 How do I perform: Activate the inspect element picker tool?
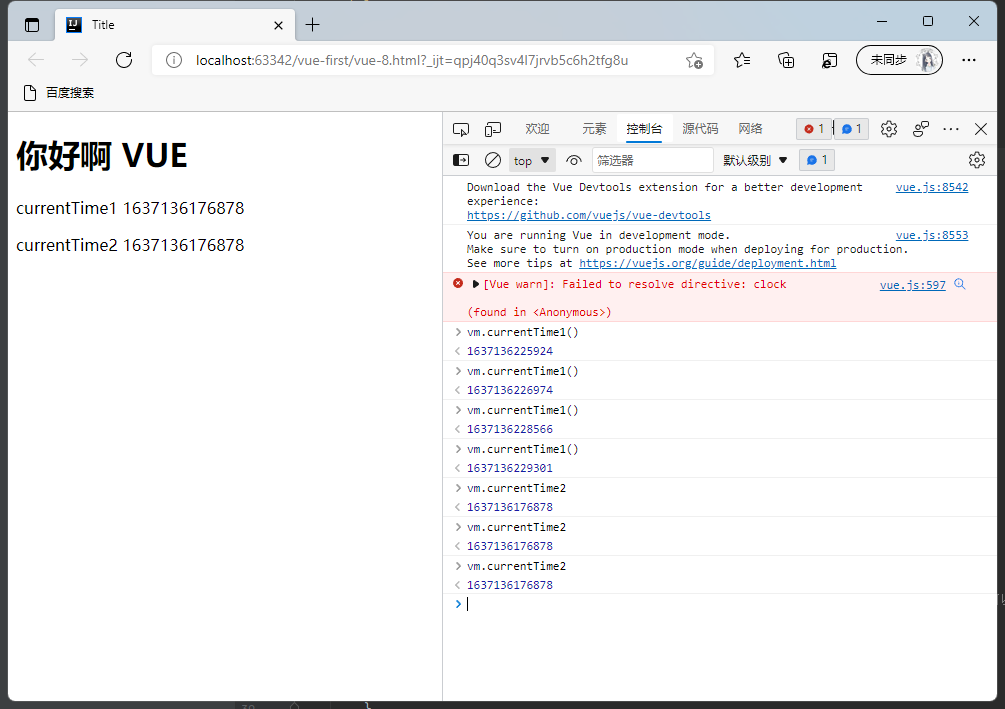click(x=461, y=129)
